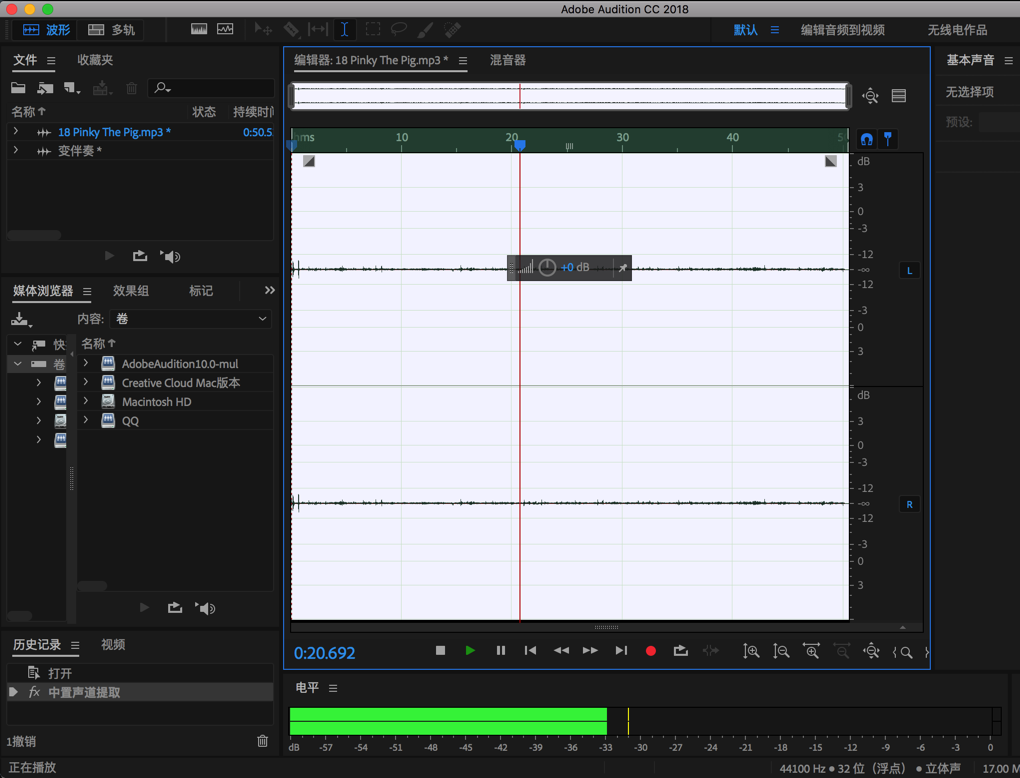Pin the HUD volume overlay

click(x=623, y=268)
